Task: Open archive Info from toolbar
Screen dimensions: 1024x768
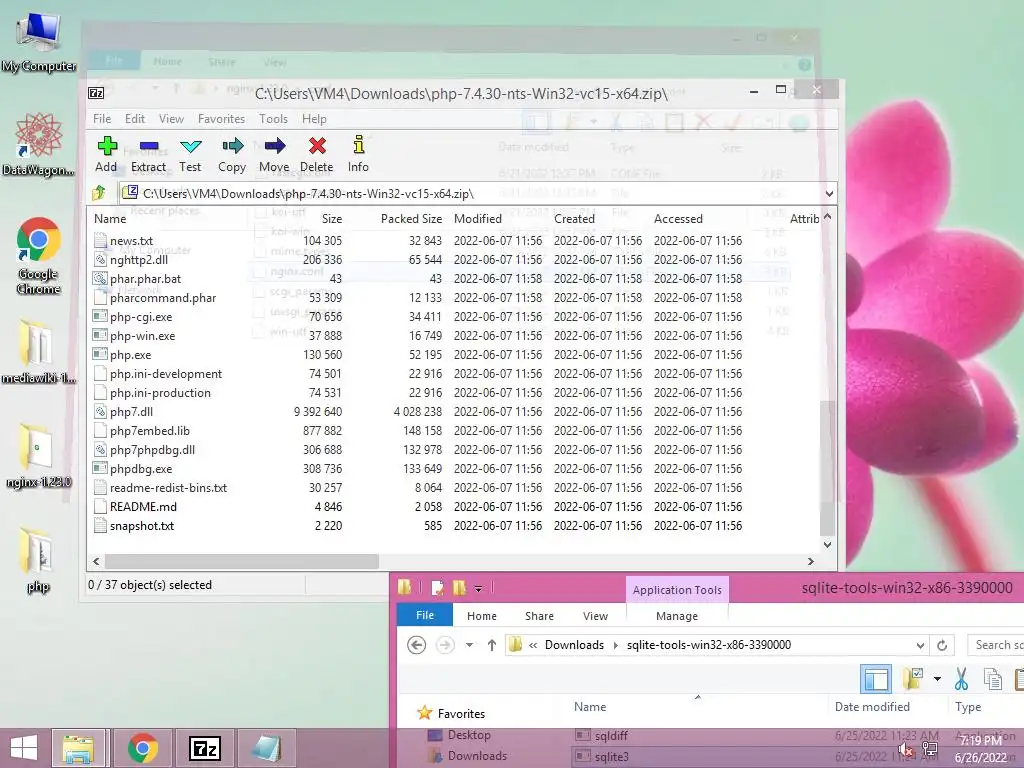Action: [358, 154]
